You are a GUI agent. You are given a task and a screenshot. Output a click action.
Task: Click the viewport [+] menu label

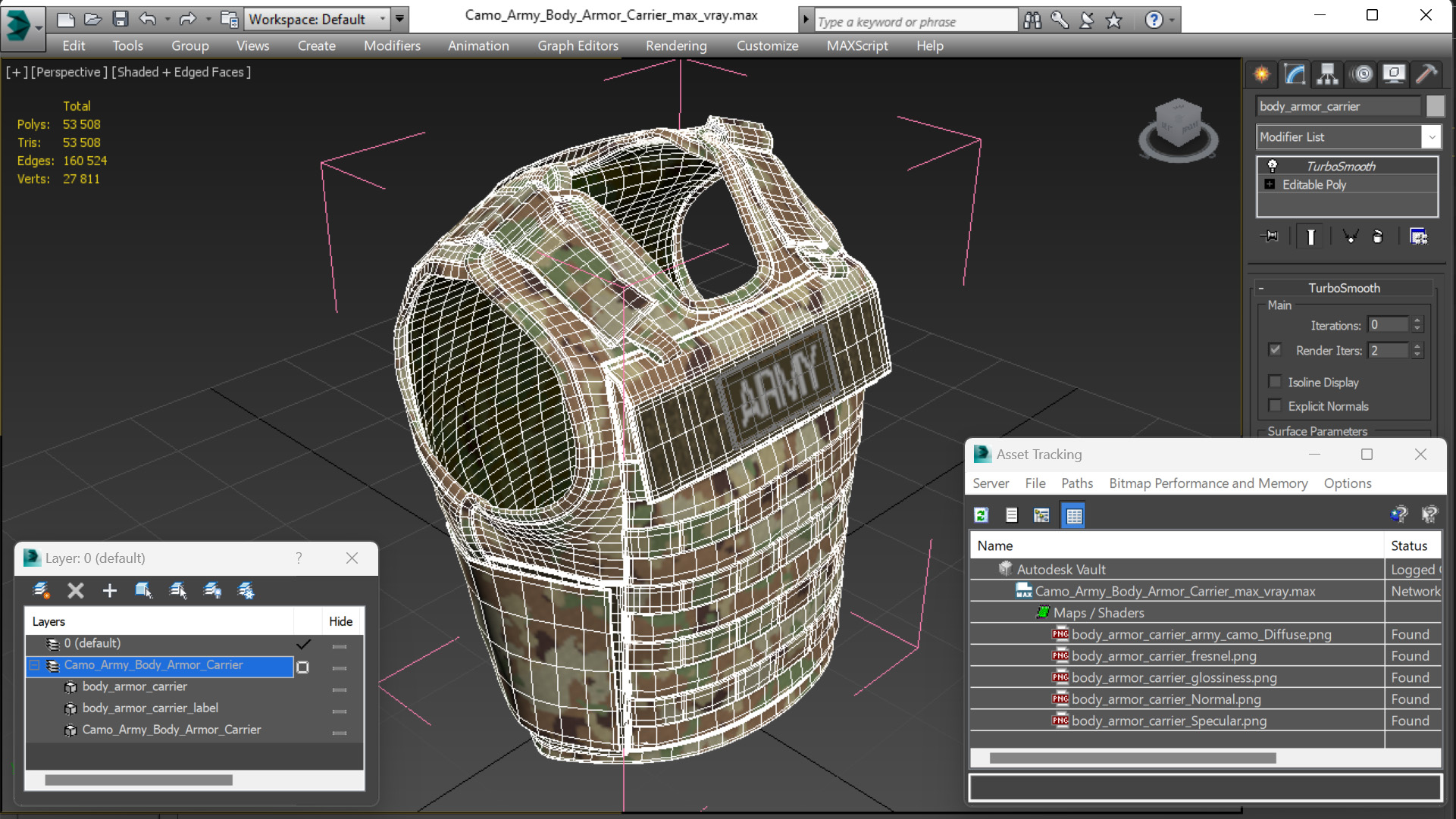[x=17, y=72]
